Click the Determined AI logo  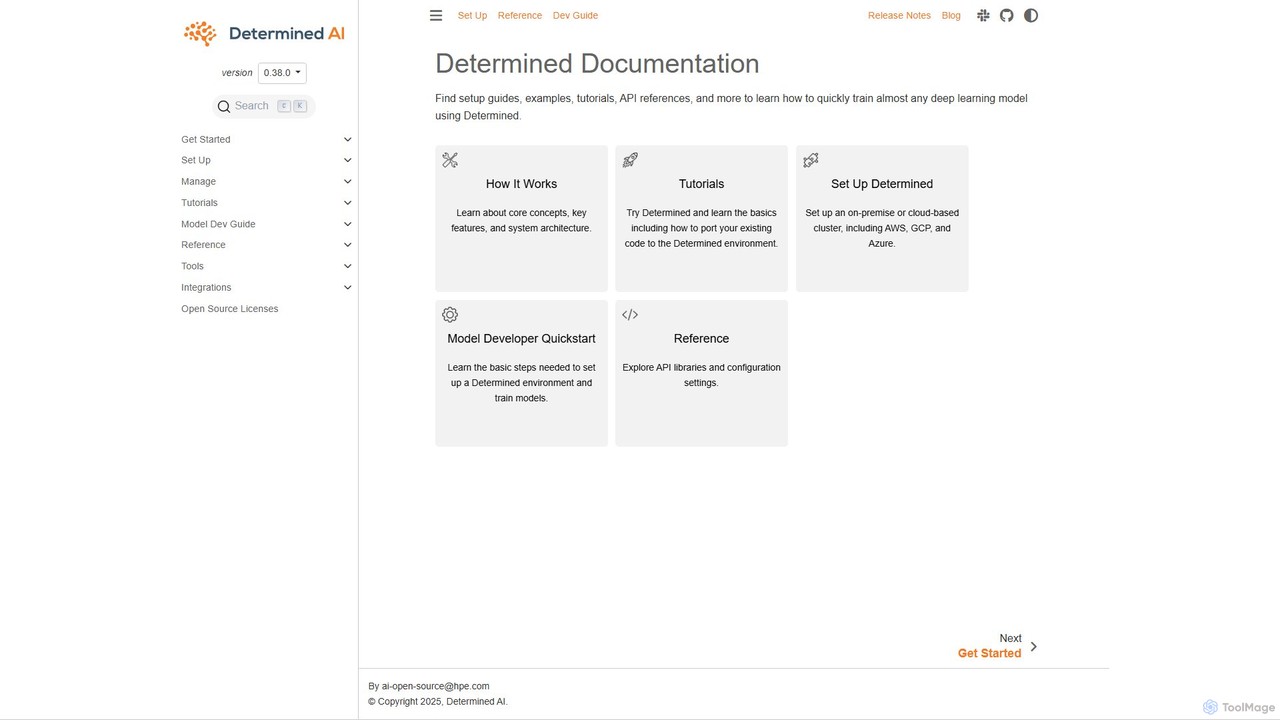[x=264, y=33]
